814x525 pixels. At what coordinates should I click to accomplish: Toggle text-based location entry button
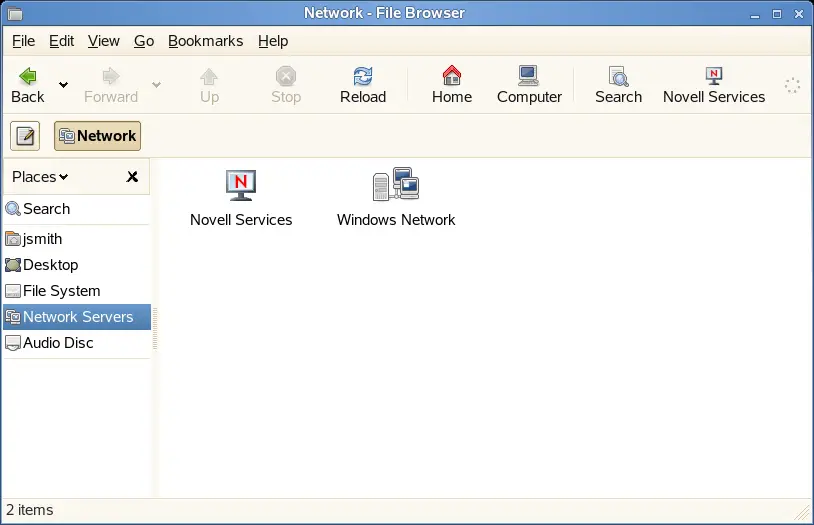(x=25, y=136)
